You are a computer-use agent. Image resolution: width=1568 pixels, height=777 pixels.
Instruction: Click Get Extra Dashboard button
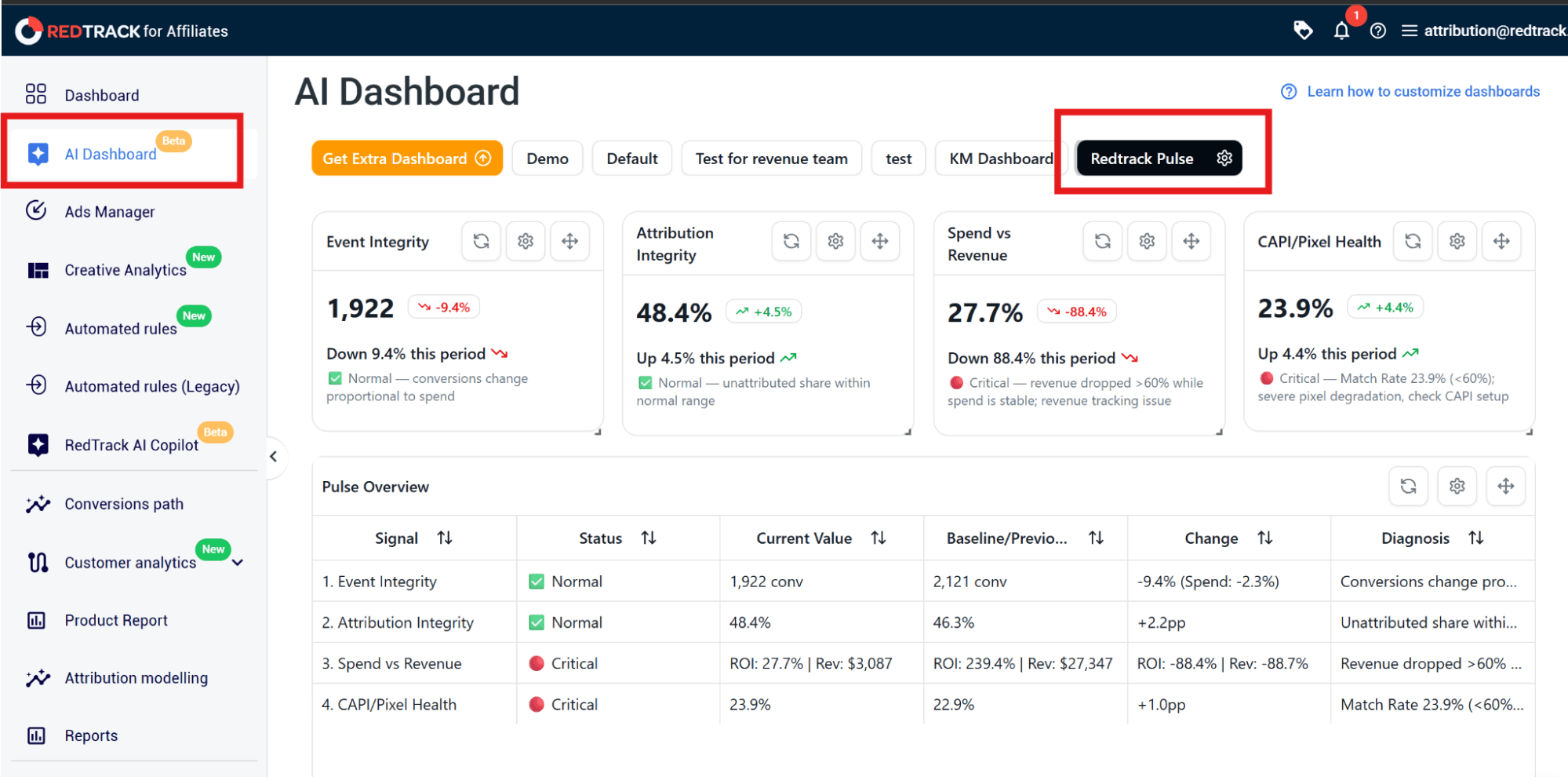click(x=407, y=159)
